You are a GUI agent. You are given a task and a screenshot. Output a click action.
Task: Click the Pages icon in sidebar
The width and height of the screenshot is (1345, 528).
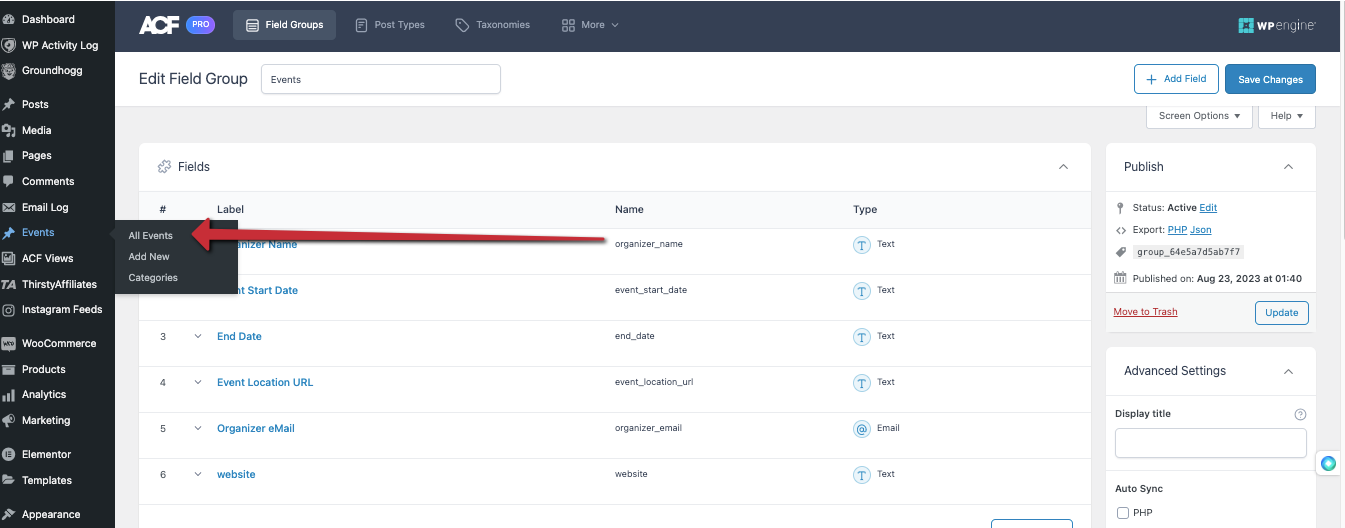point(9,155)
